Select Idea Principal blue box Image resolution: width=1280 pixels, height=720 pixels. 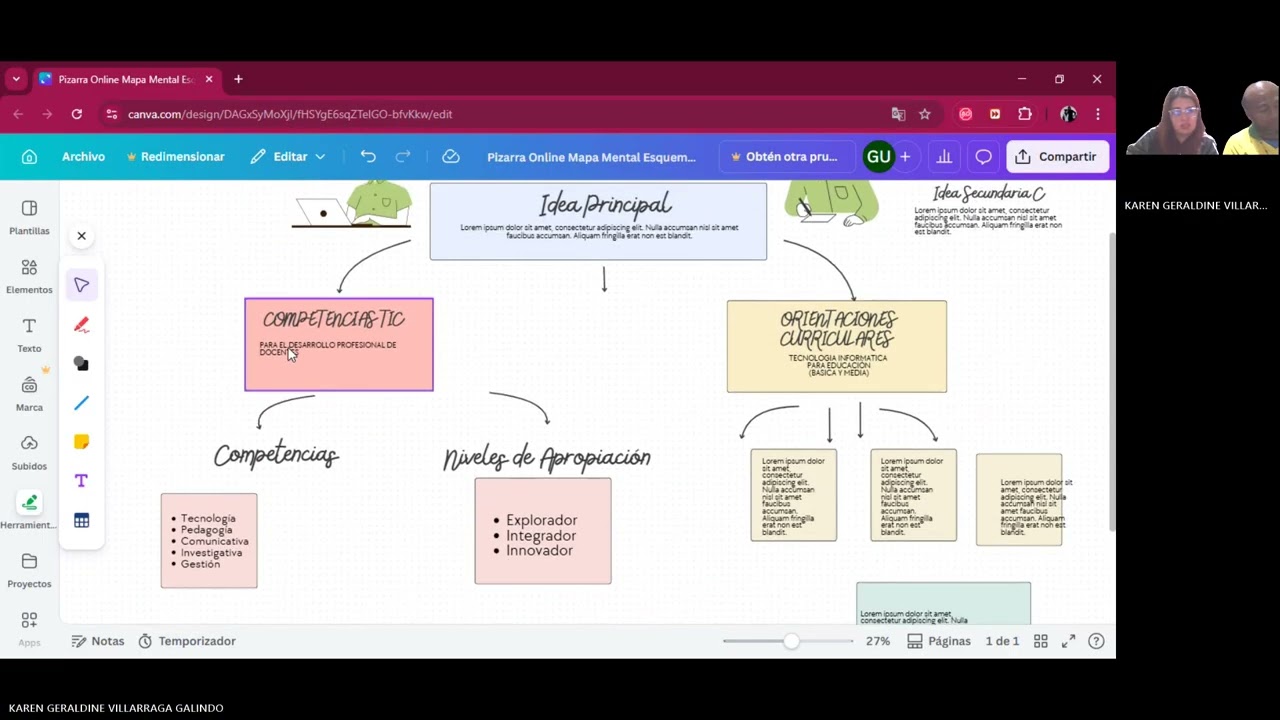[598, 221]
